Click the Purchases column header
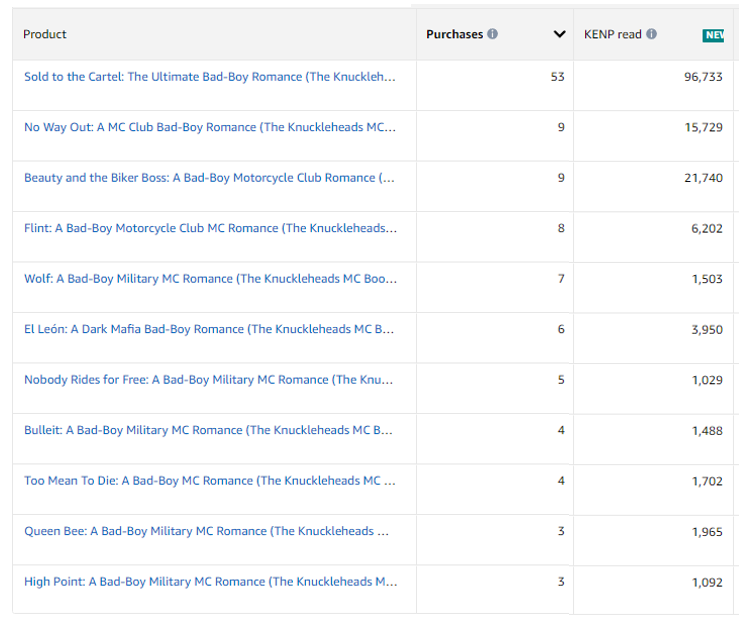Viewport: 745px width, 628px height. pos(454,34)
